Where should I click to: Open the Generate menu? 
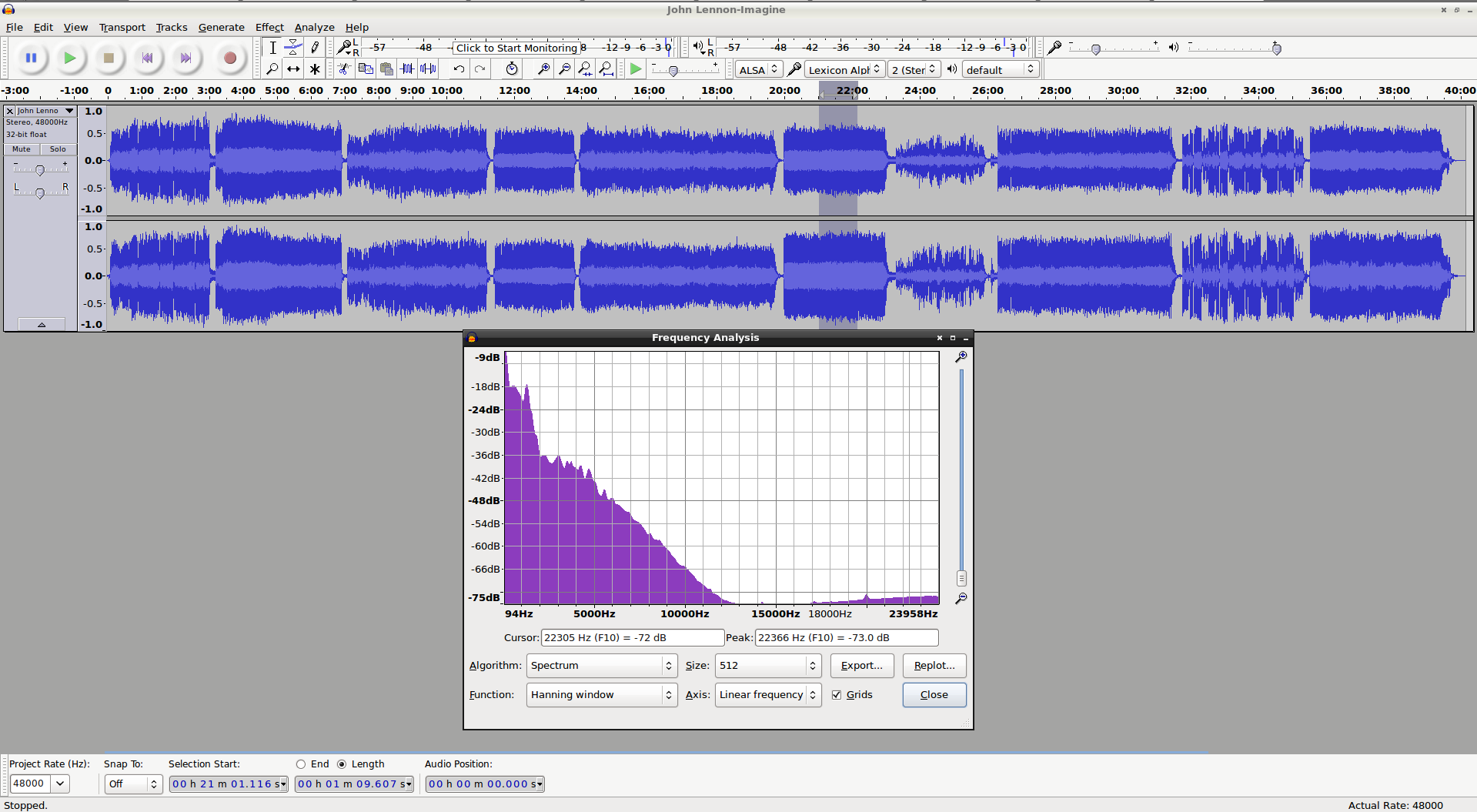click(x=221, y=27)
